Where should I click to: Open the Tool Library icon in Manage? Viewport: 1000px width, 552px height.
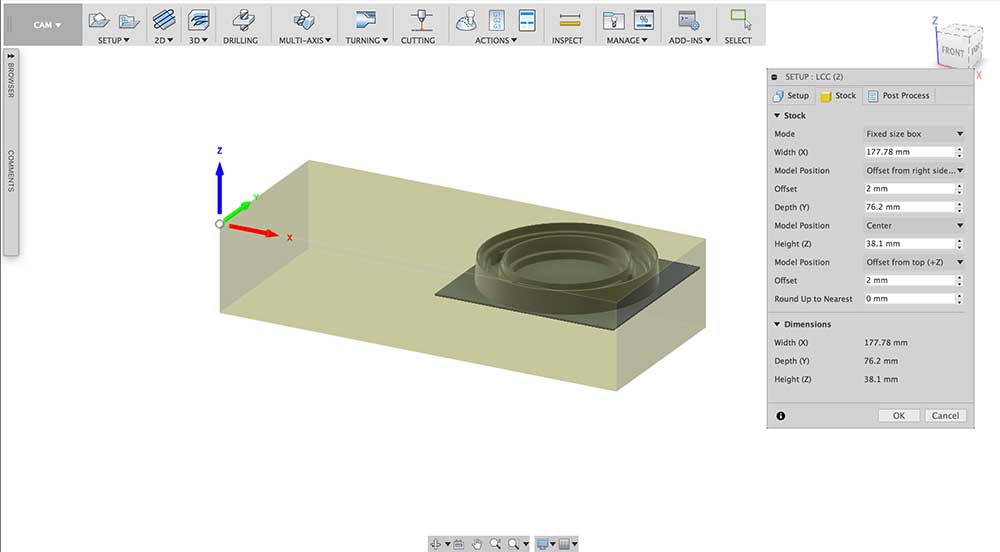pyautogui.click(x=614, y=20)
